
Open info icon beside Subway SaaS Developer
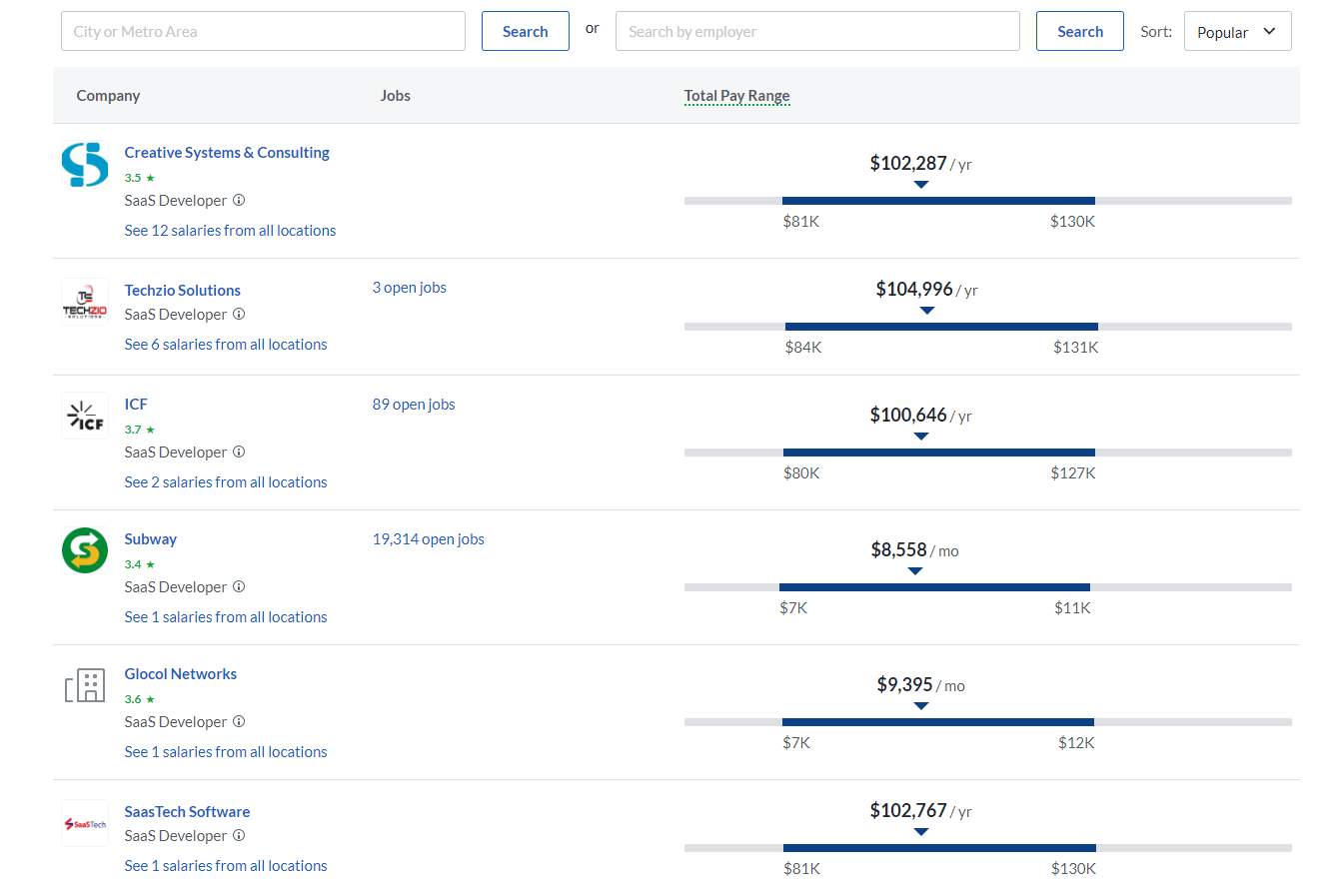click(239, 586)
